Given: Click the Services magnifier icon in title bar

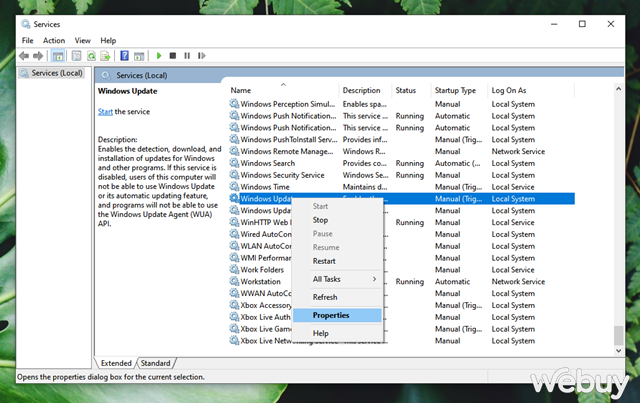Looking at the screenshot, I should click(x=26, y=24).
